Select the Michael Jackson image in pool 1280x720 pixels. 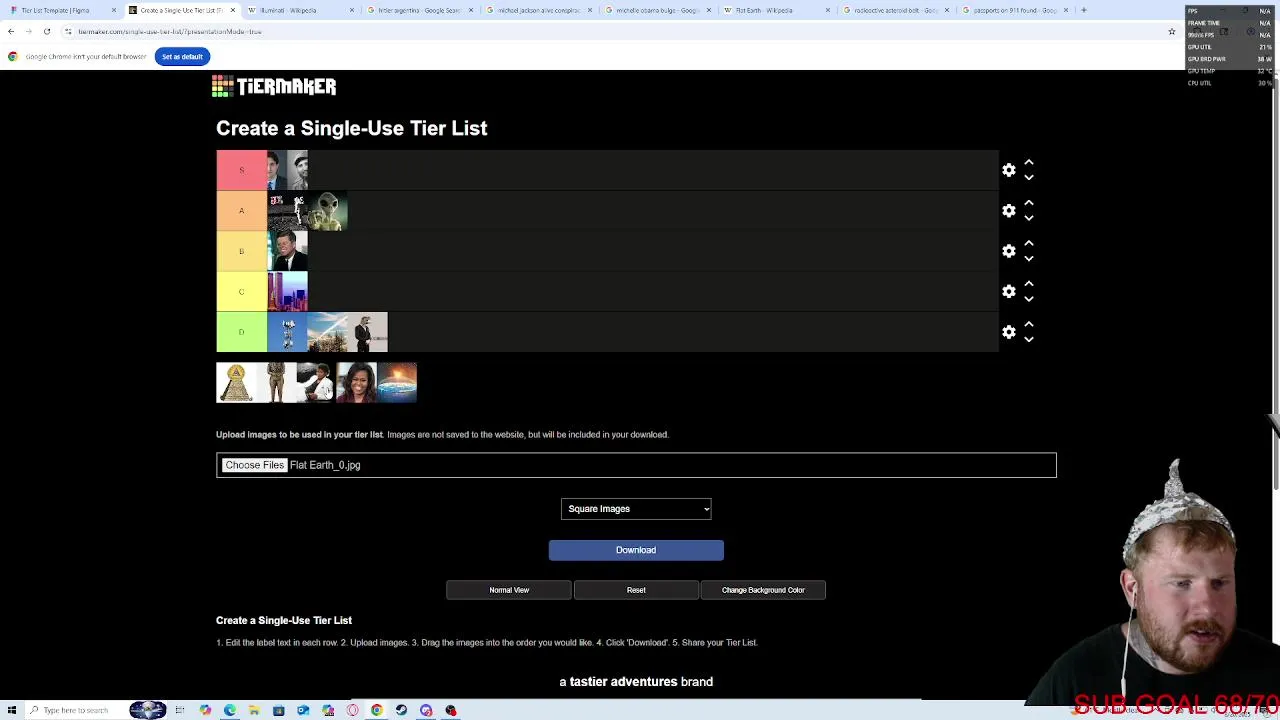(316, 383)
